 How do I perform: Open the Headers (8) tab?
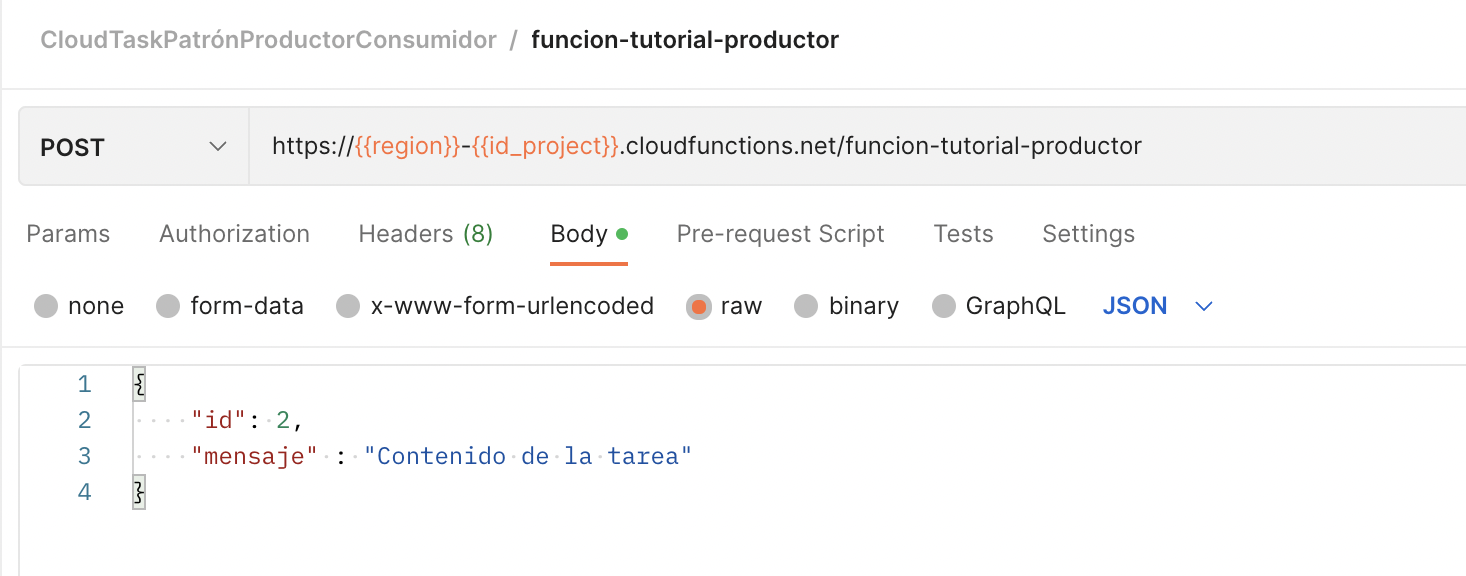(426, 234)
